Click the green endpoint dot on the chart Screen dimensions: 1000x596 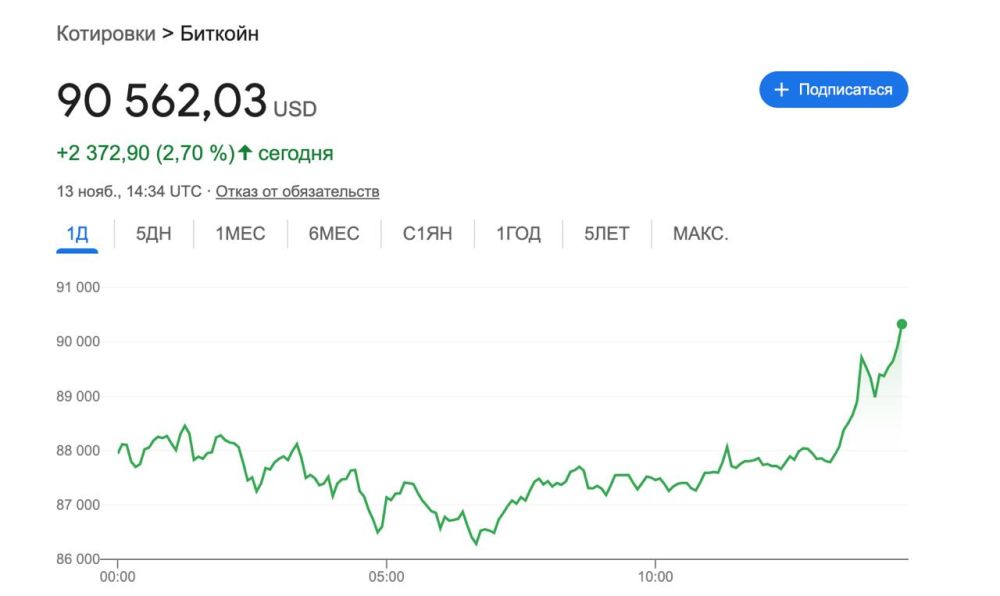point(902,324)
